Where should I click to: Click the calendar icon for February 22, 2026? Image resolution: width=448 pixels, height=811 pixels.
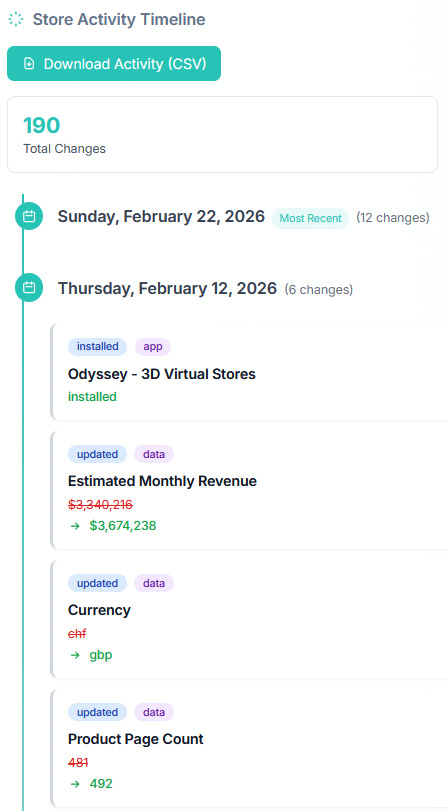(x=29, y=216)
